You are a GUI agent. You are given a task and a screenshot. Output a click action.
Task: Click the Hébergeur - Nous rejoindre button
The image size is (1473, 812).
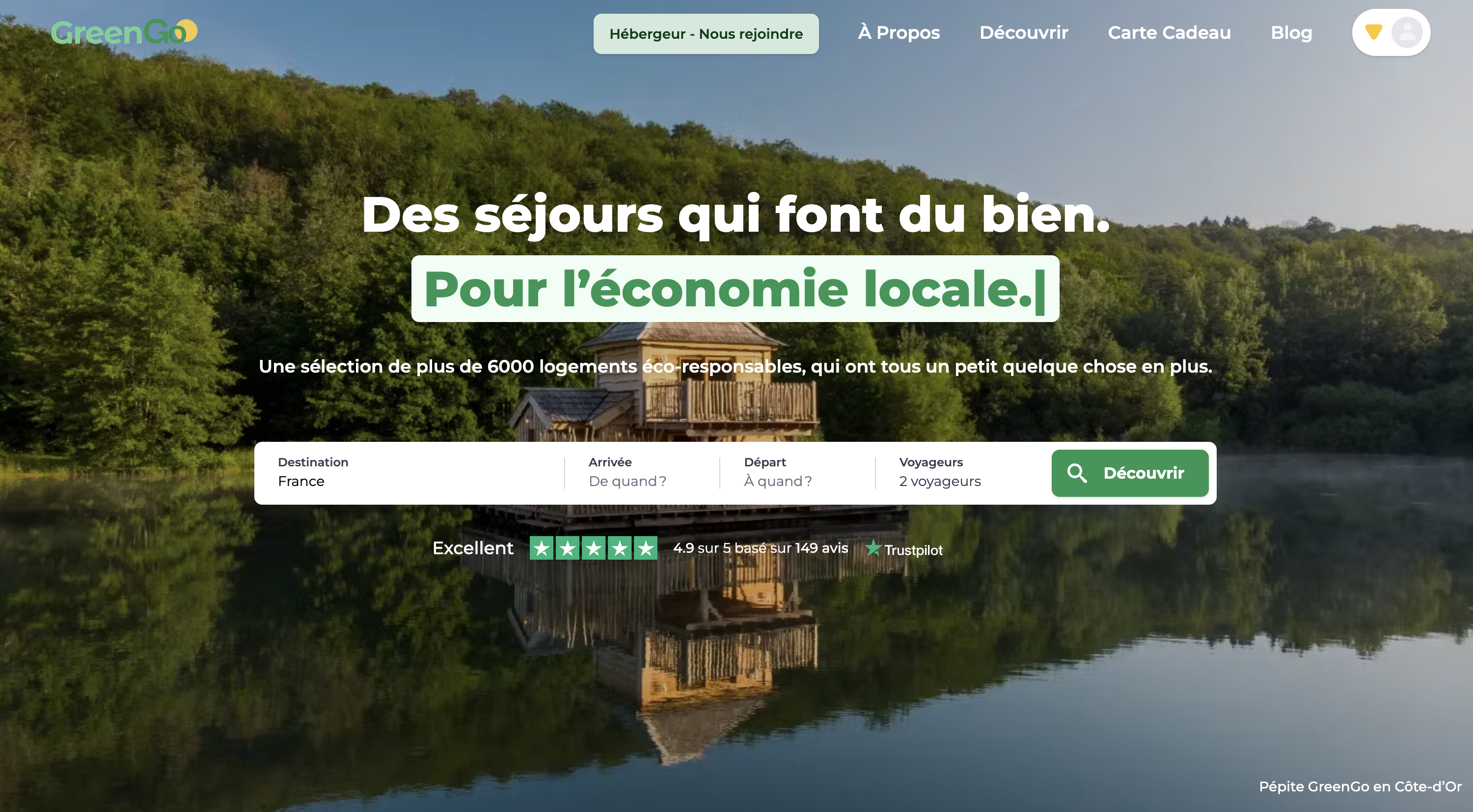(x=706, y=34)
